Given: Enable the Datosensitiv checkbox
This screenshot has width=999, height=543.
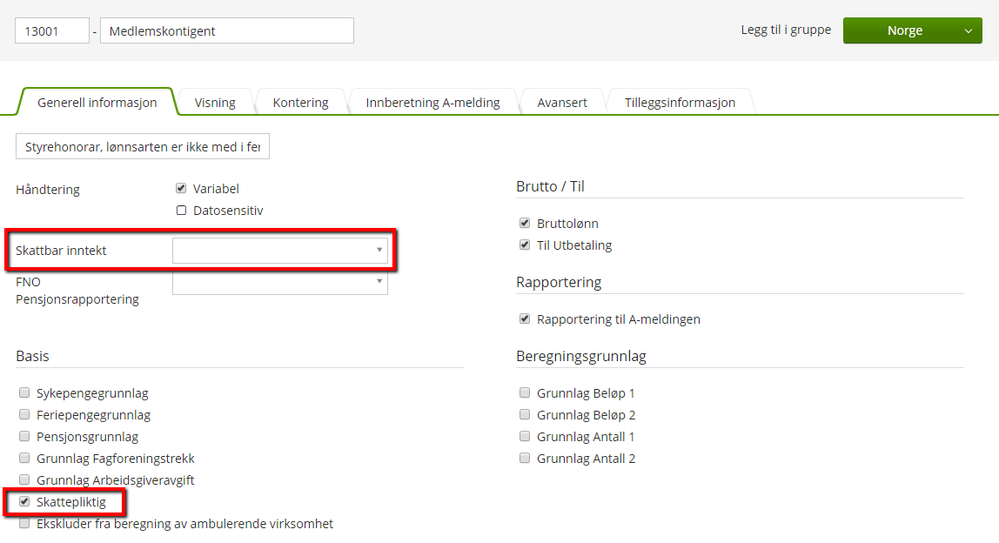Looking at the screenshot, I should point(181,210).
